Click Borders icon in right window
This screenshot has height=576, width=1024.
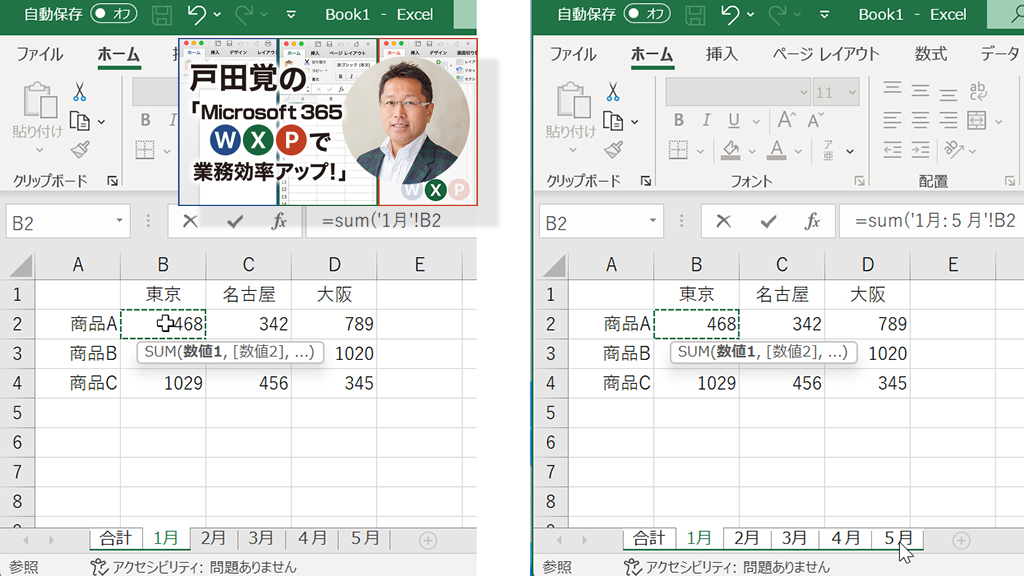pos(678,150)
